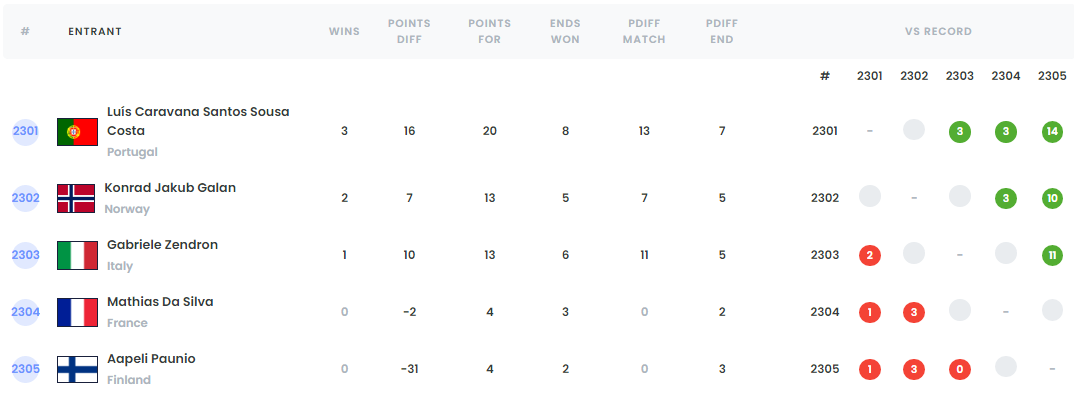1074x403 pixels.
Task: Click the Norway flag icon
Action: [x=76, y=198]
